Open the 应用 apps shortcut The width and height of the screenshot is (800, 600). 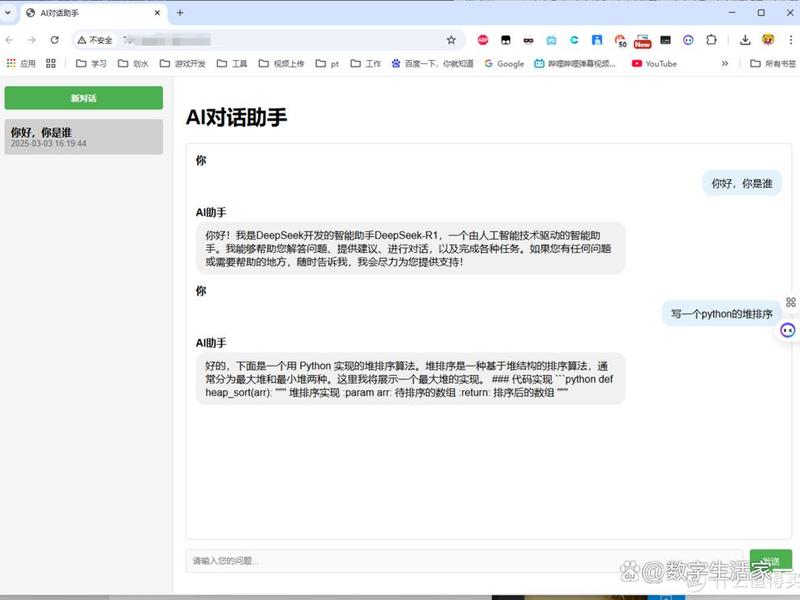21,63
